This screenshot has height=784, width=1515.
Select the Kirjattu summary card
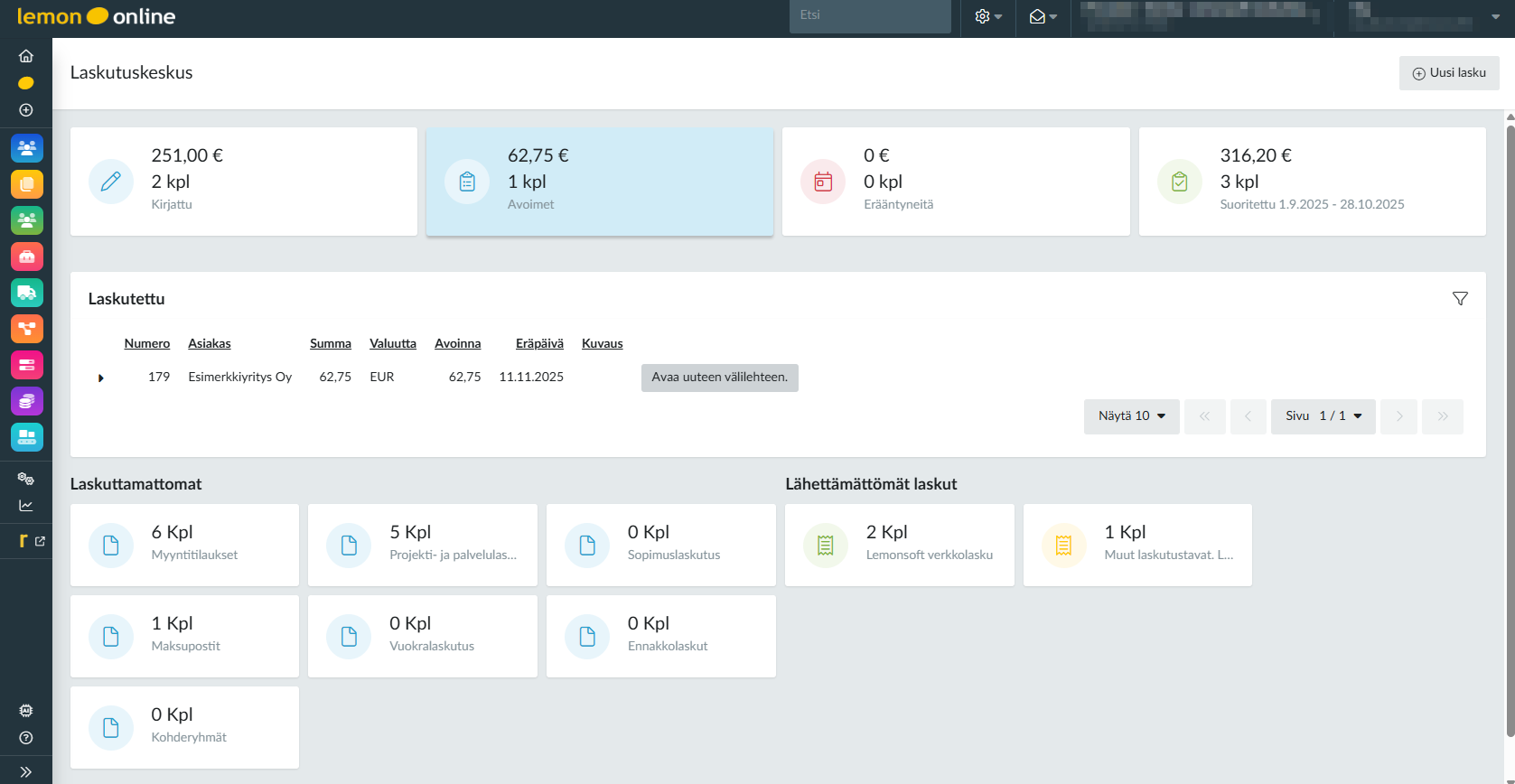click(243, 182)
